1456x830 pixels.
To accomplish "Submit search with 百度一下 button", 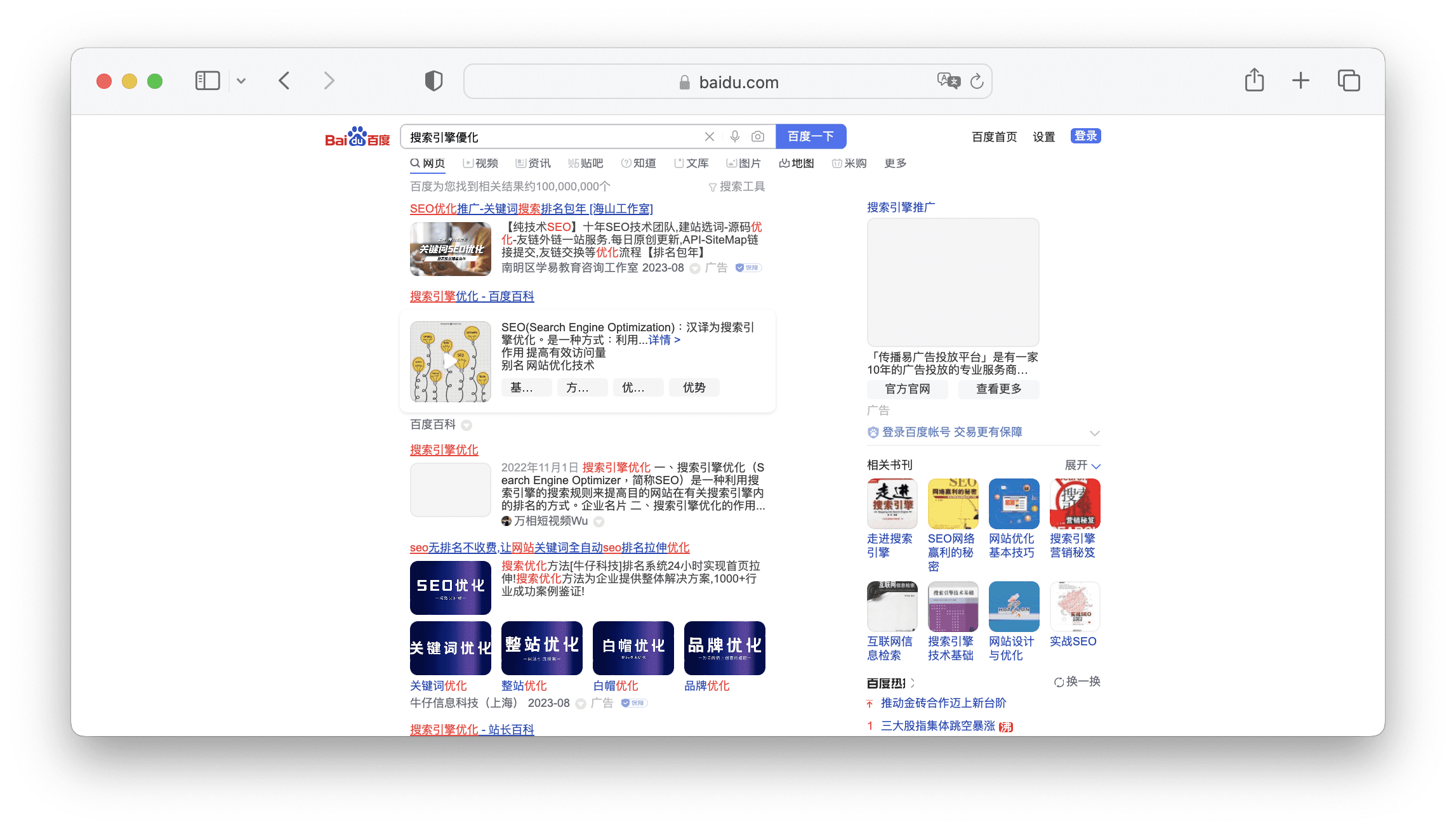I will pyautogui.click(x=811, y=136).
